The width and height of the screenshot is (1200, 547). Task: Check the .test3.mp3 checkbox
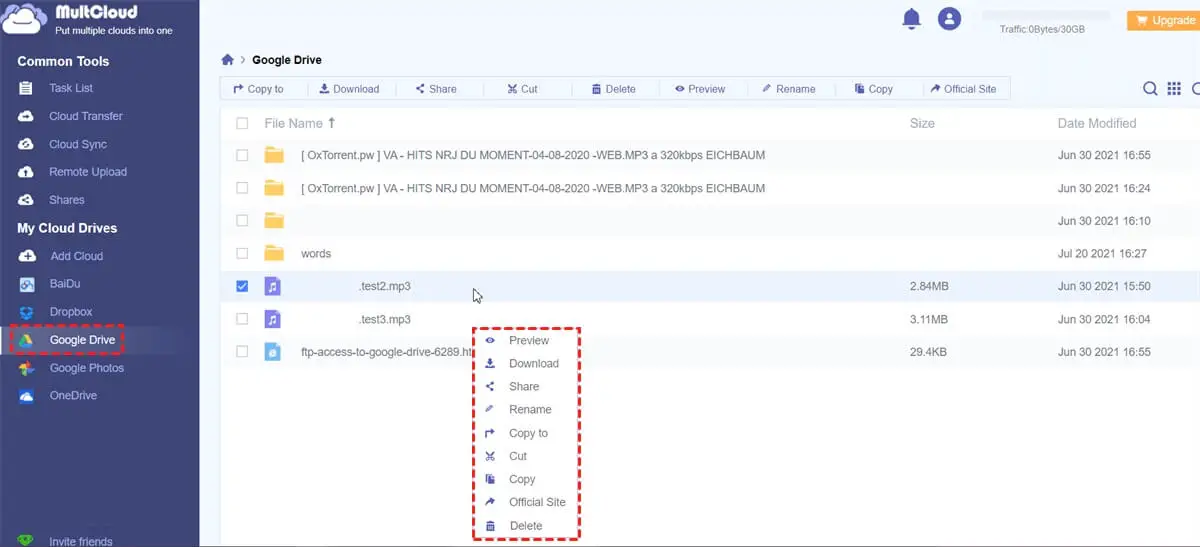pyautogui.click(x=242, y=319)
